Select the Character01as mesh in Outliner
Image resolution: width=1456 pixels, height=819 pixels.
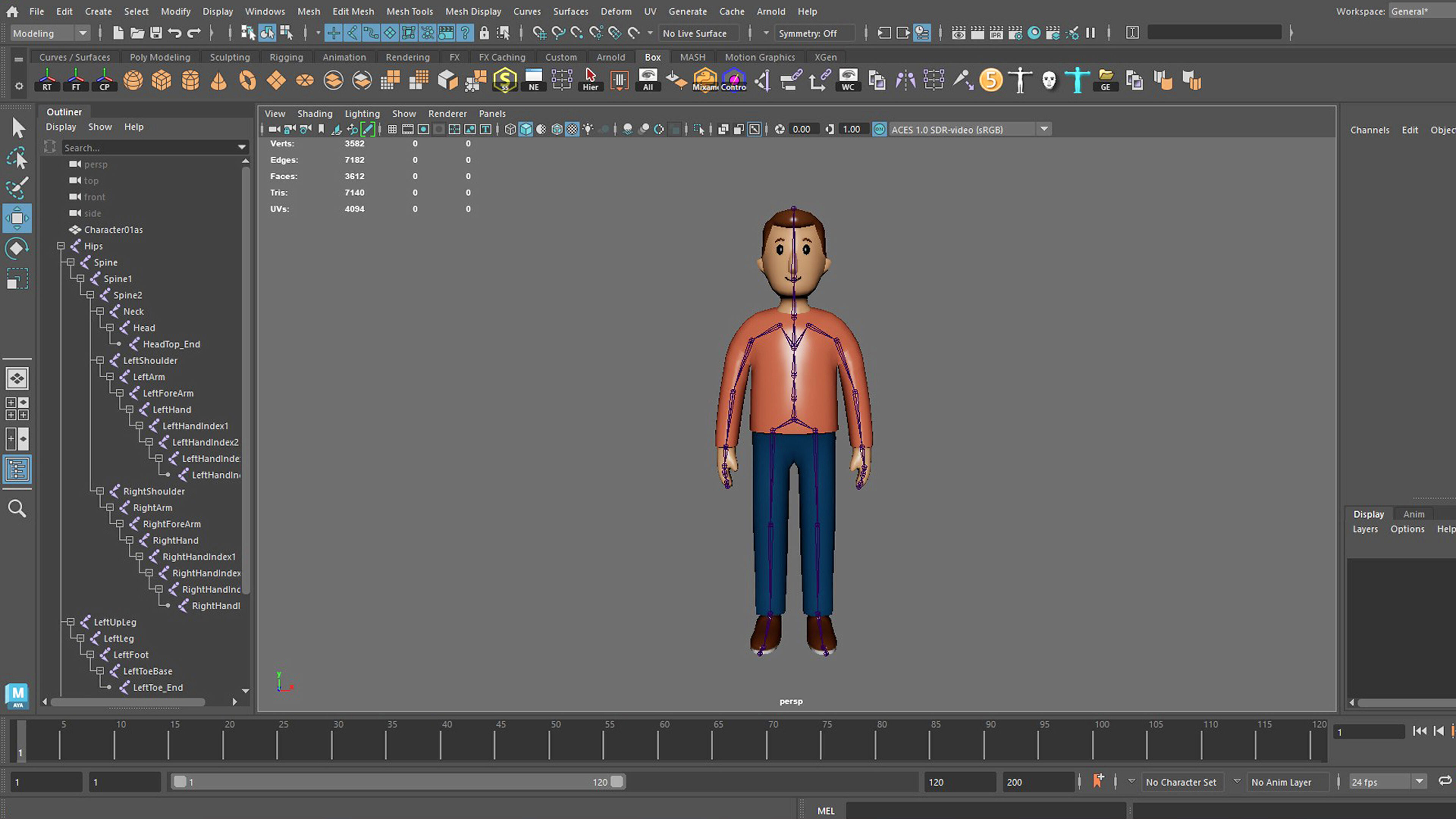pos(113,229)
